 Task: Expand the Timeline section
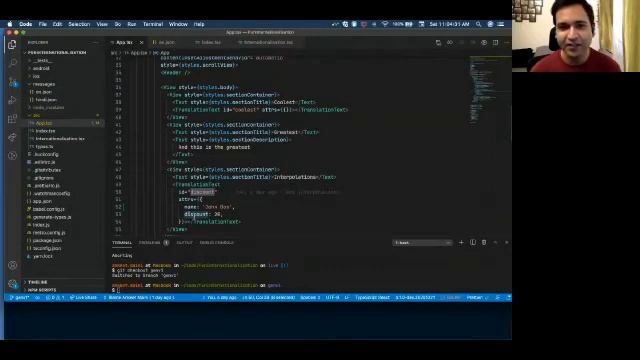point(63,282)
